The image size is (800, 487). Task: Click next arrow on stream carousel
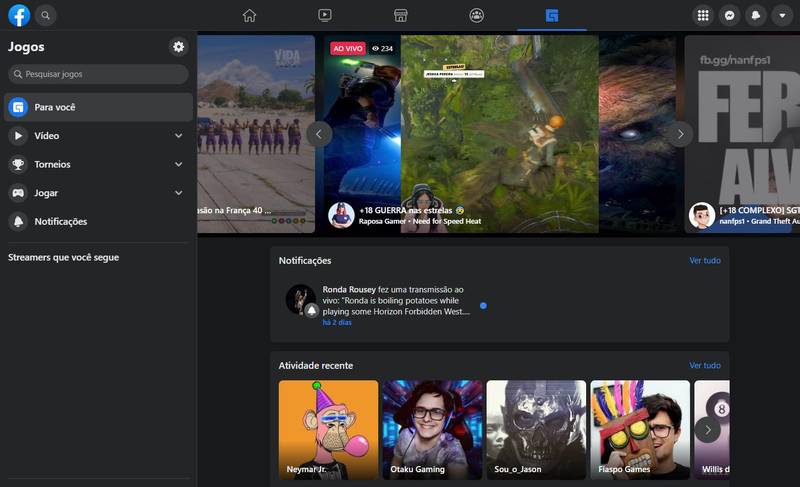pyautogui.click(x=681, y=134)
